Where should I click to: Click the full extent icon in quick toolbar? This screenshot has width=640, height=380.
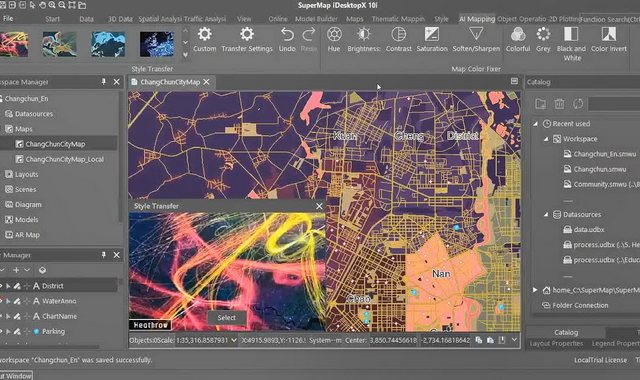coord(72,5)
